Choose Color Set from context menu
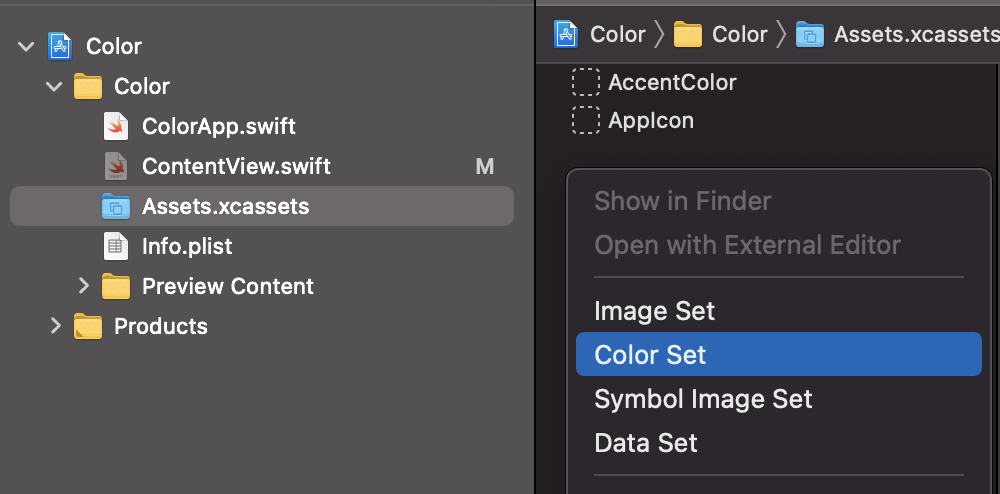This screenshot has width=1000, height=494. (650, 355)
